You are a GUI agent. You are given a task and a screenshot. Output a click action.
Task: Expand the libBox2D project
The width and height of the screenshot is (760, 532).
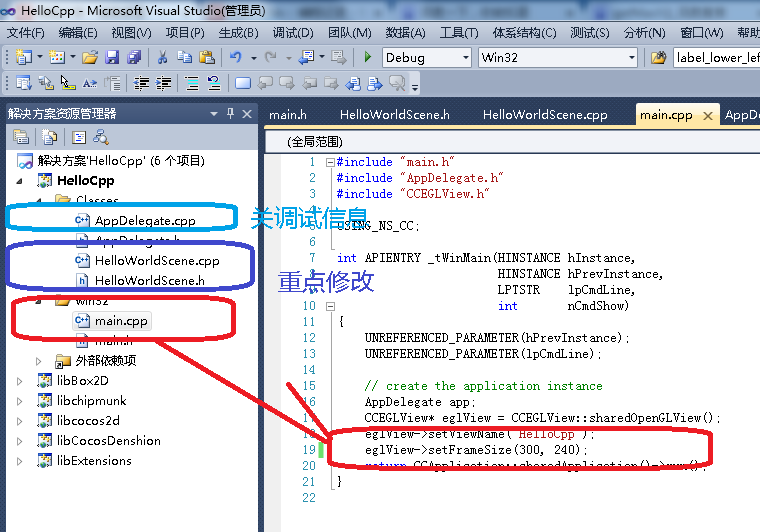(19, 381)
